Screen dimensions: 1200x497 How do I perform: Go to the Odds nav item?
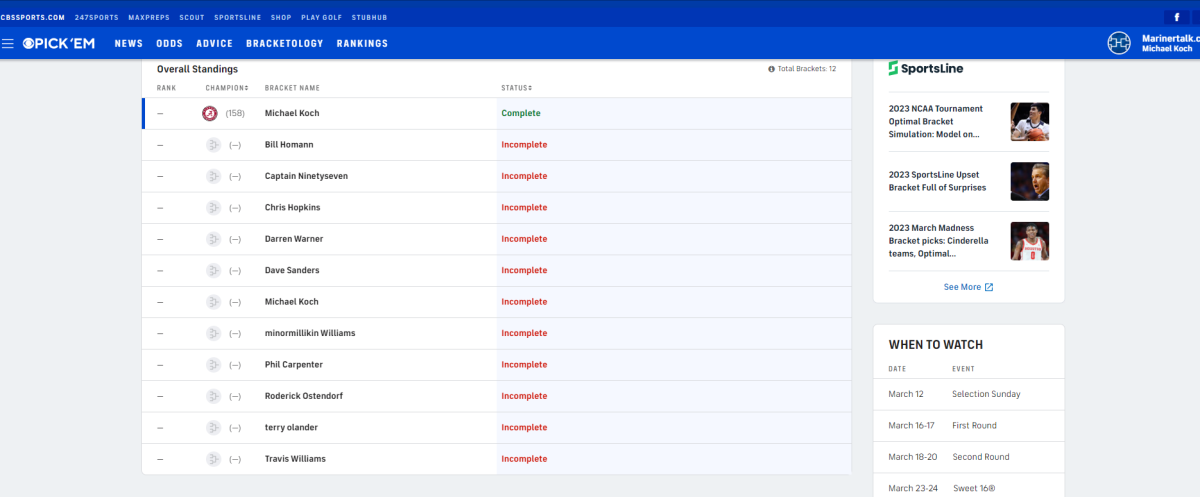pos(170,43)
